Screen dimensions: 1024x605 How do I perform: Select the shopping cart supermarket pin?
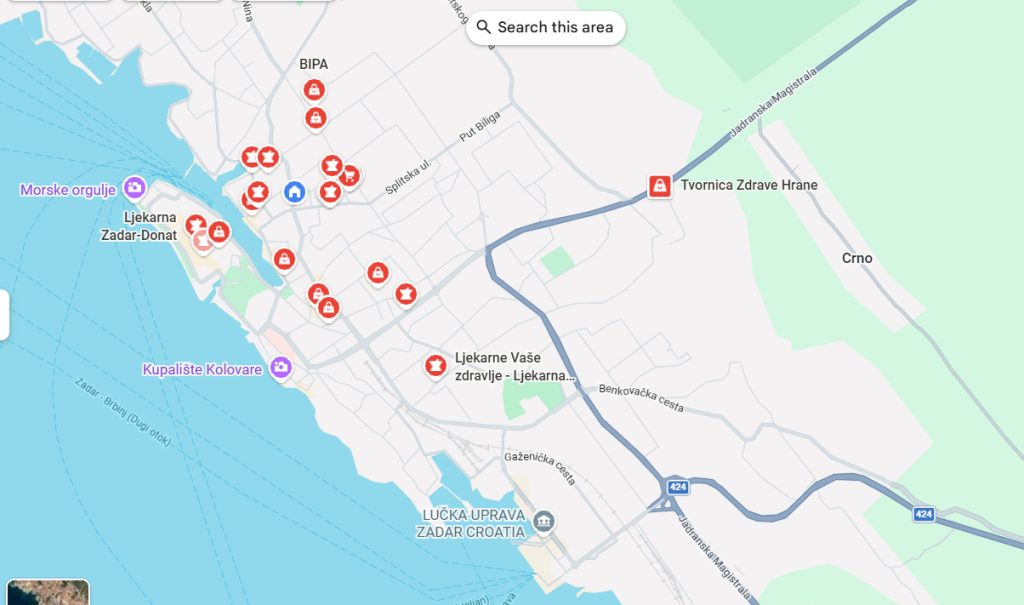tap(351, 176)
